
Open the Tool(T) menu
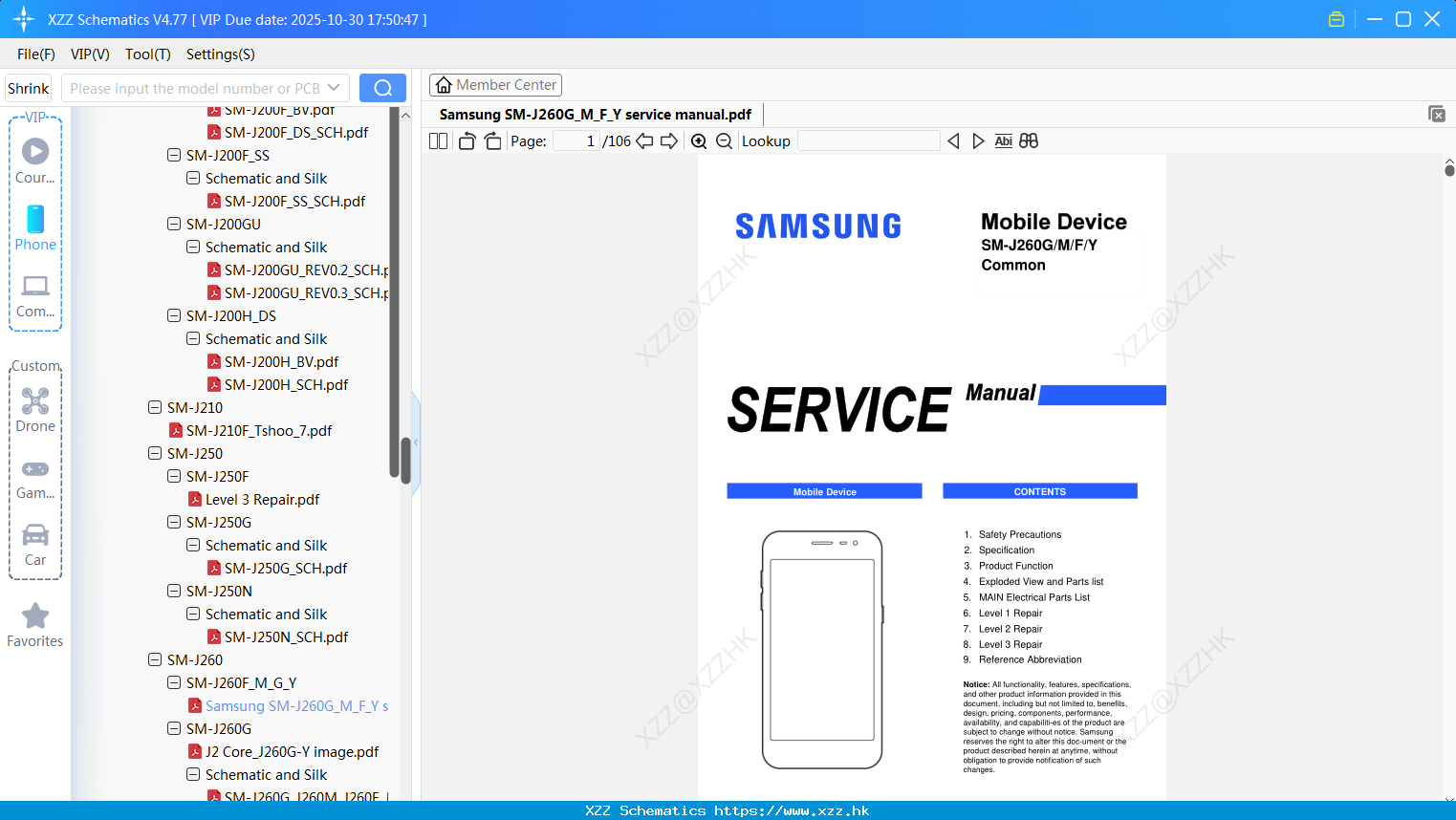click(x=148, y=54)
